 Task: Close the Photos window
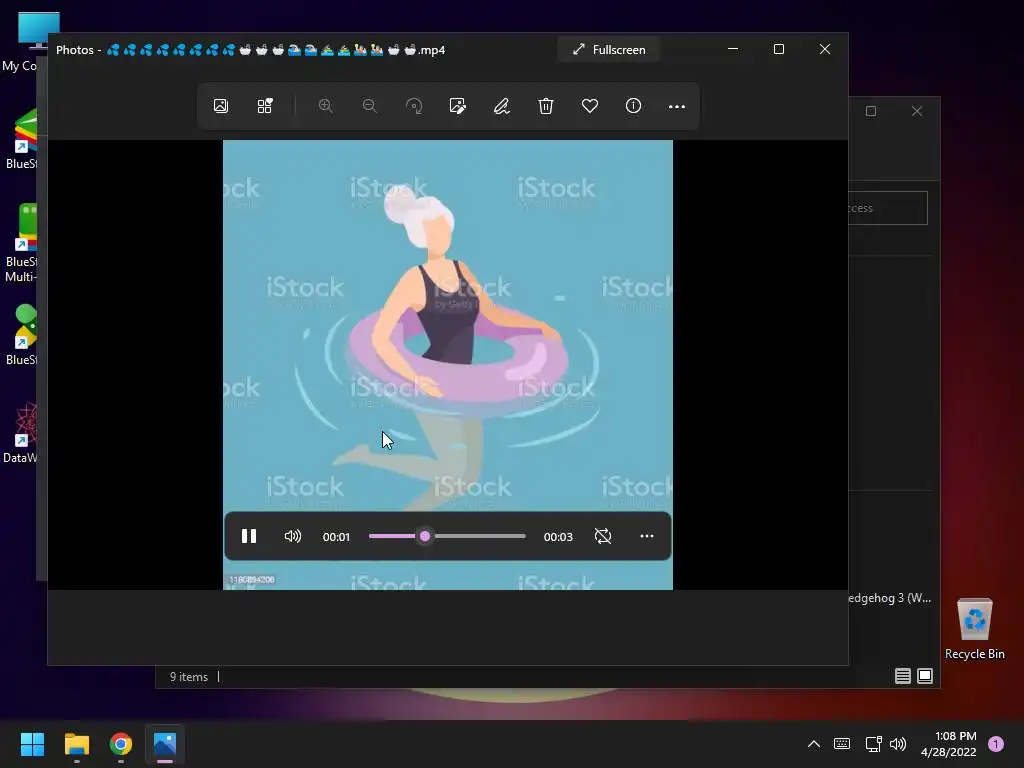click(x=825, y=49)
